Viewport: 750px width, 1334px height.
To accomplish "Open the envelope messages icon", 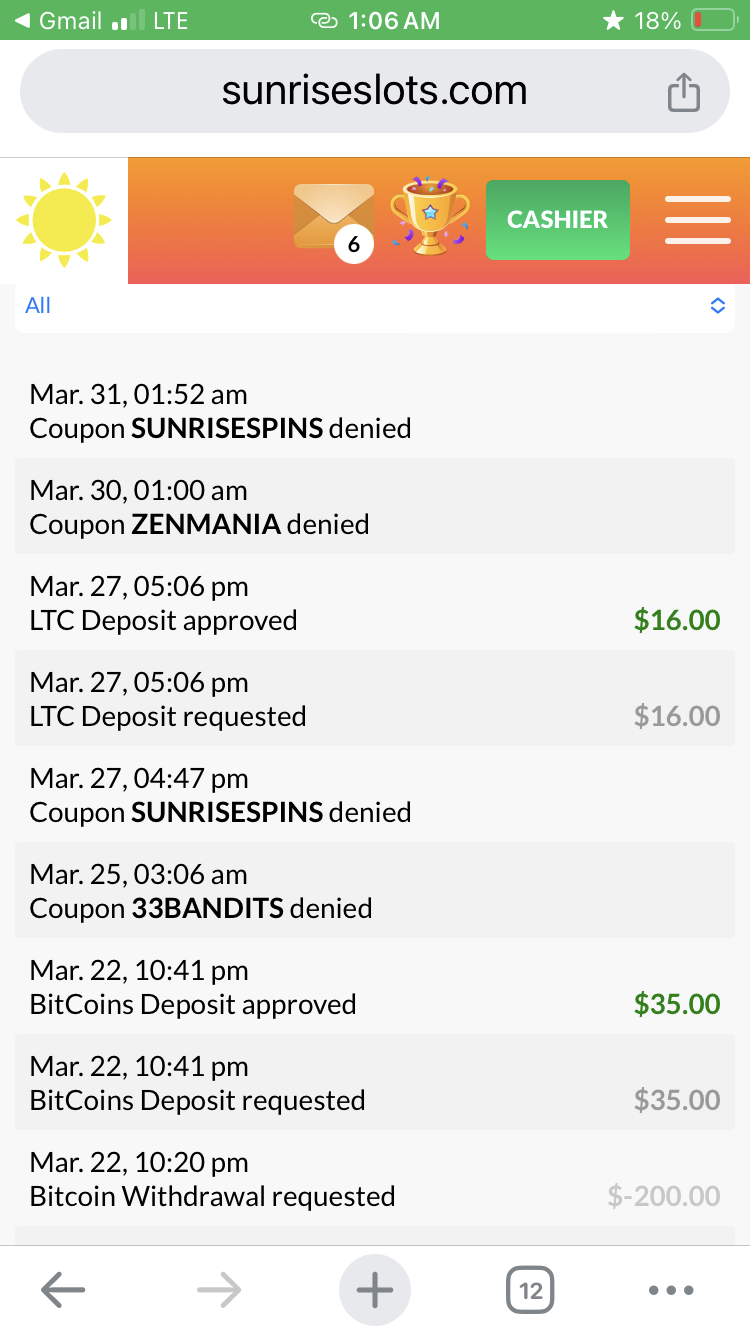I will 334,218.
